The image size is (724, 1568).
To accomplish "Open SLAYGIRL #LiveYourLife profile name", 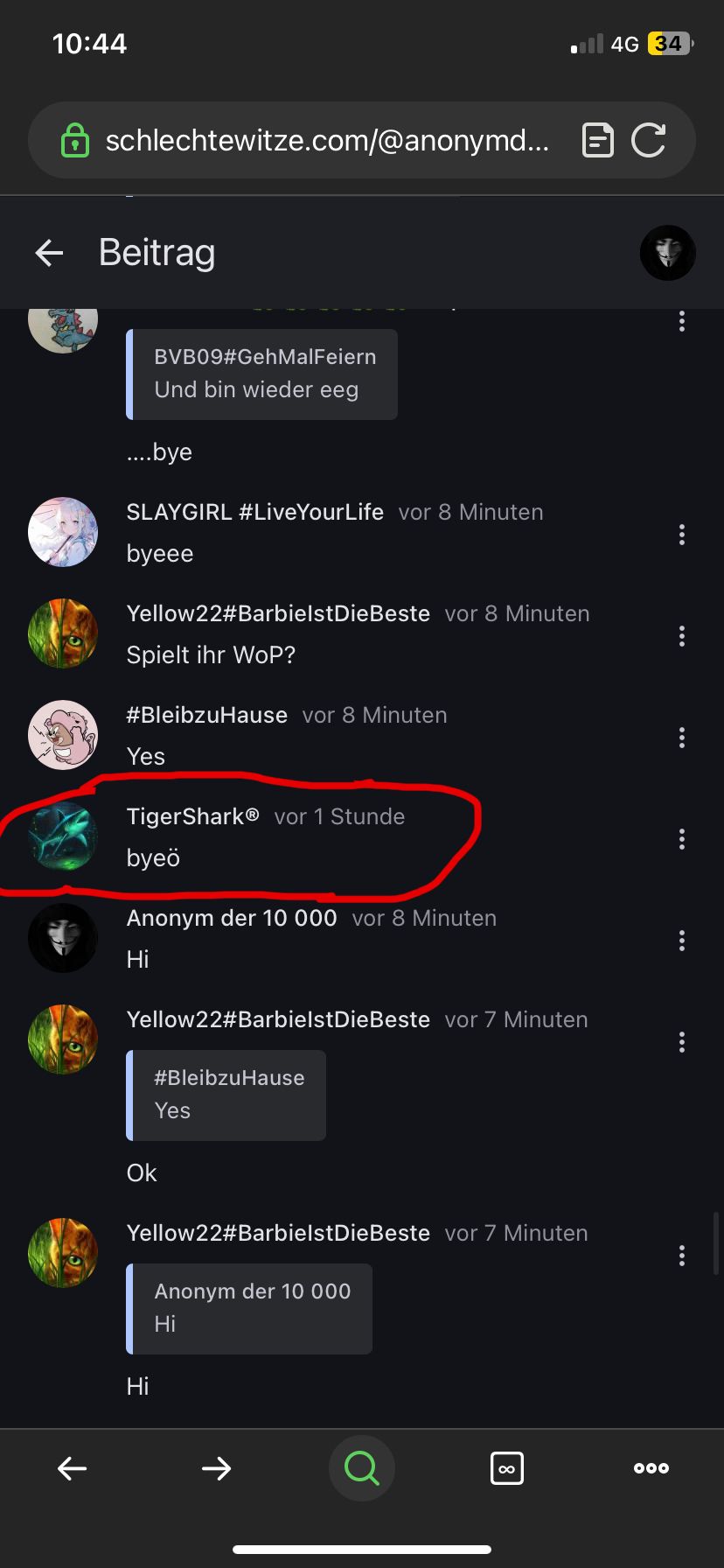I will click(255, 512).
